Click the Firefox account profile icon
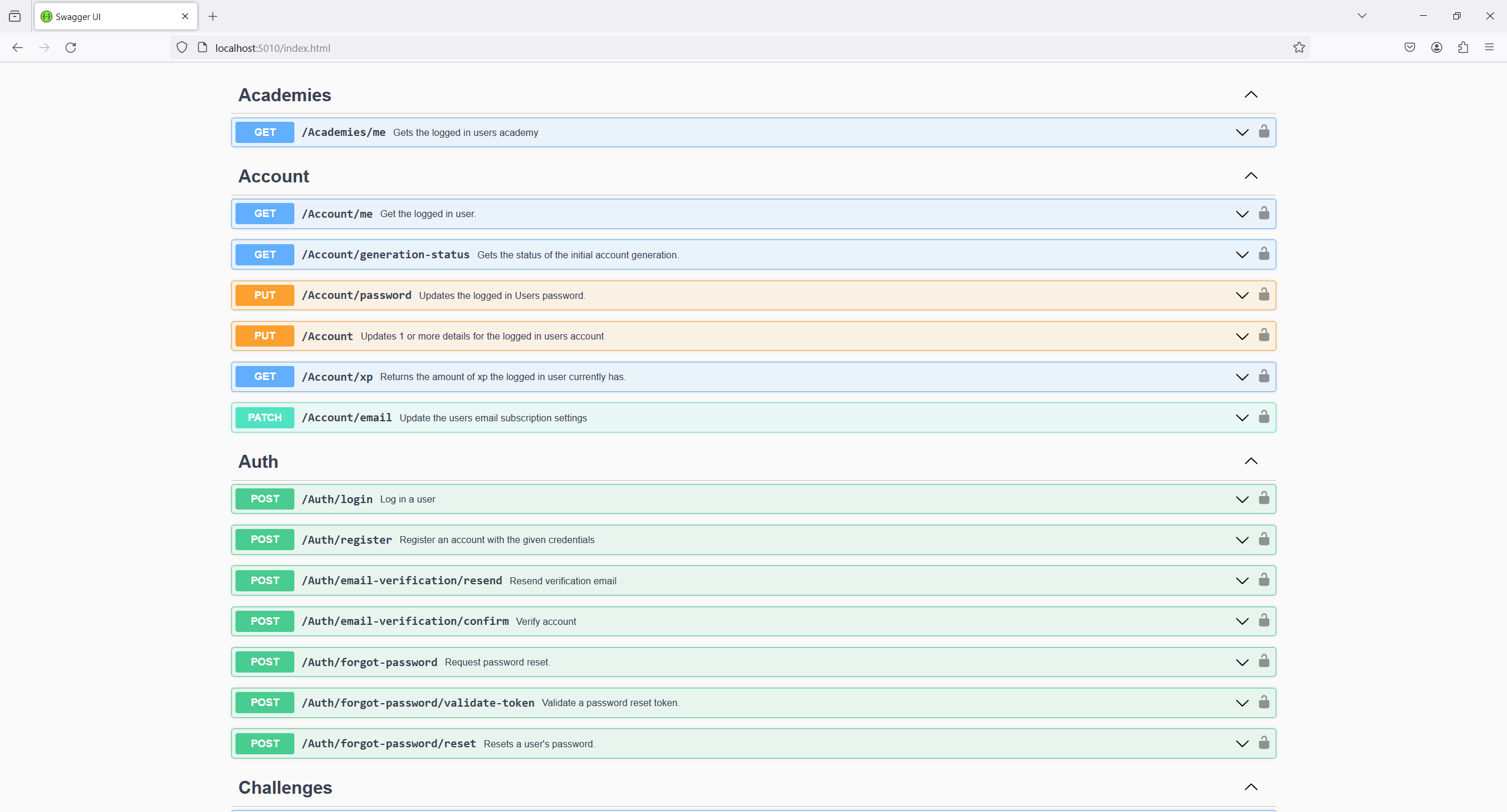 click(1436, 48)
